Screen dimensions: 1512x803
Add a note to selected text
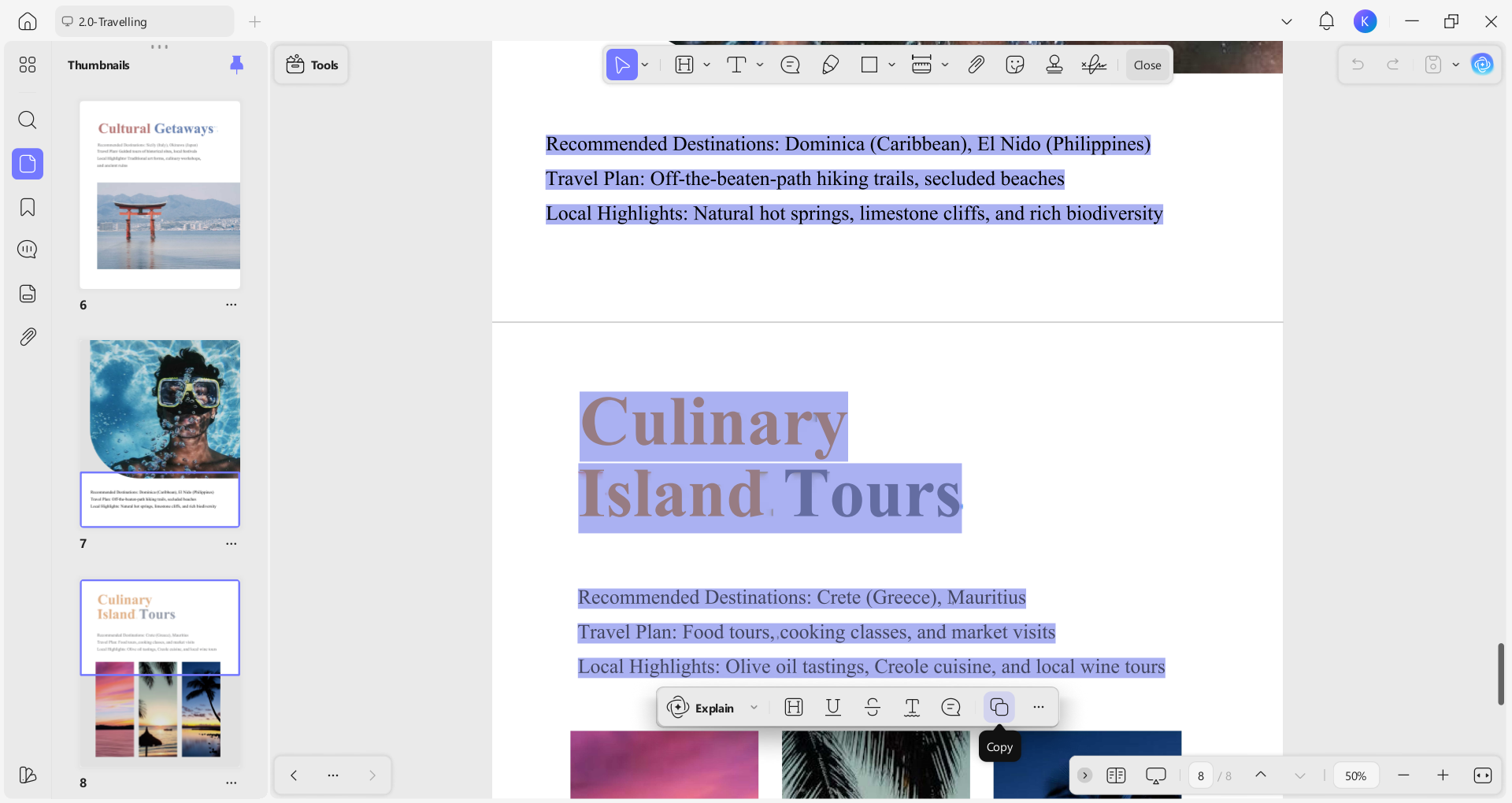click(951, 708)
